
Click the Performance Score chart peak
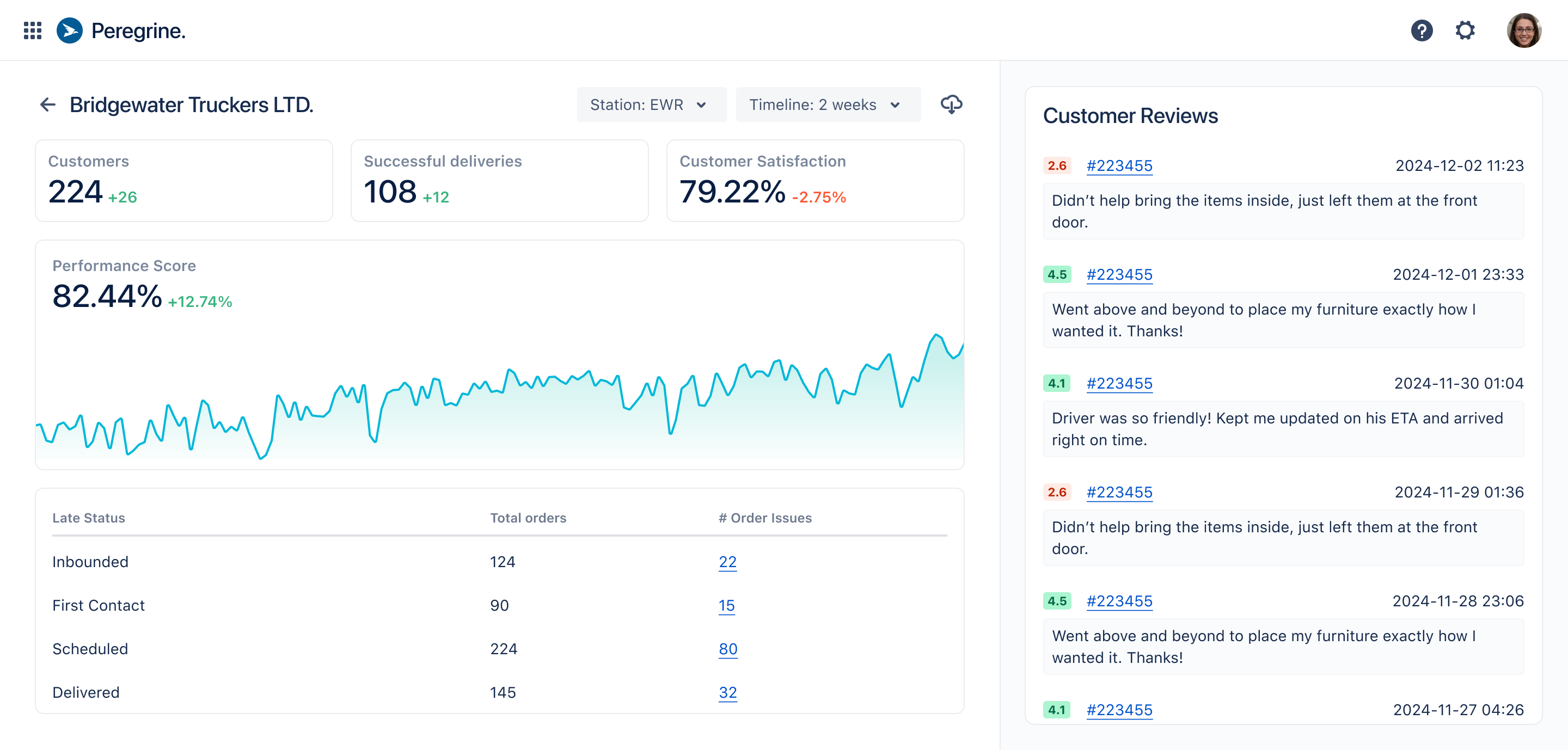pos(936,335)
